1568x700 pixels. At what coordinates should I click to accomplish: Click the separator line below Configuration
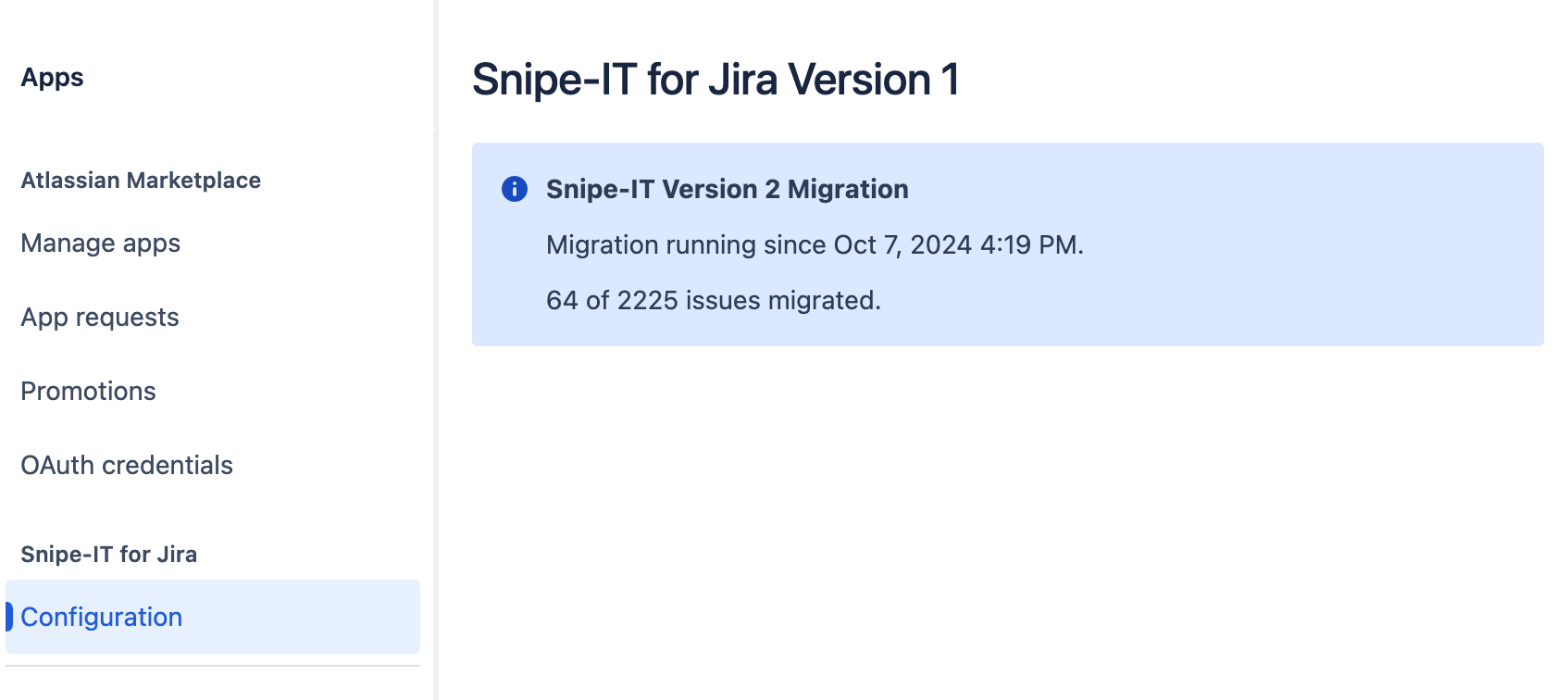click(x=213, y=666)
